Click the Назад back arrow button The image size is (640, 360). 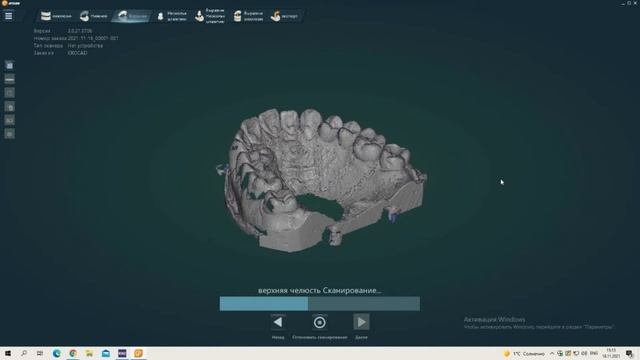point(278,322)
